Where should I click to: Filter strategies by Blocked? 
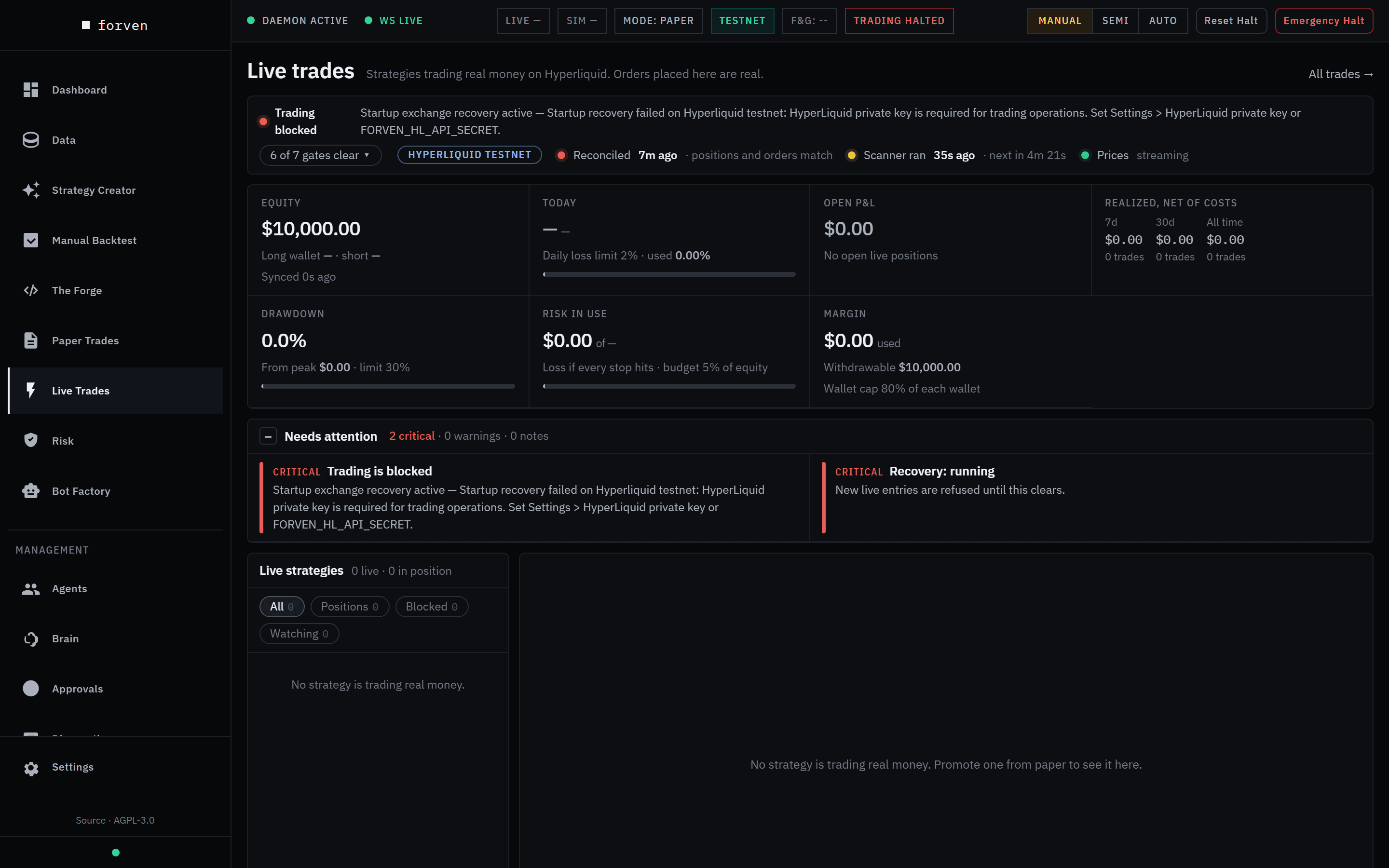432,607
